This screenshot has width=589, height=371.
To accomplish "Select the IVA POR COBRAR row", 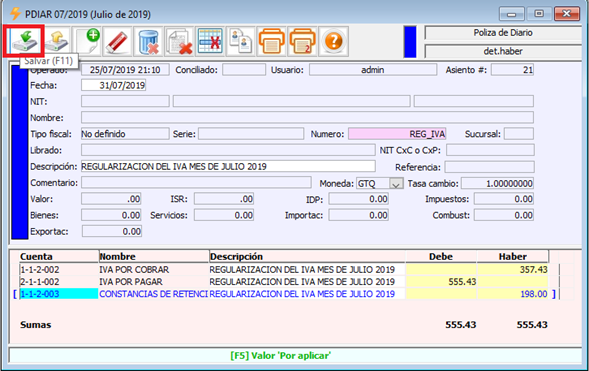I will pos(284,270).
